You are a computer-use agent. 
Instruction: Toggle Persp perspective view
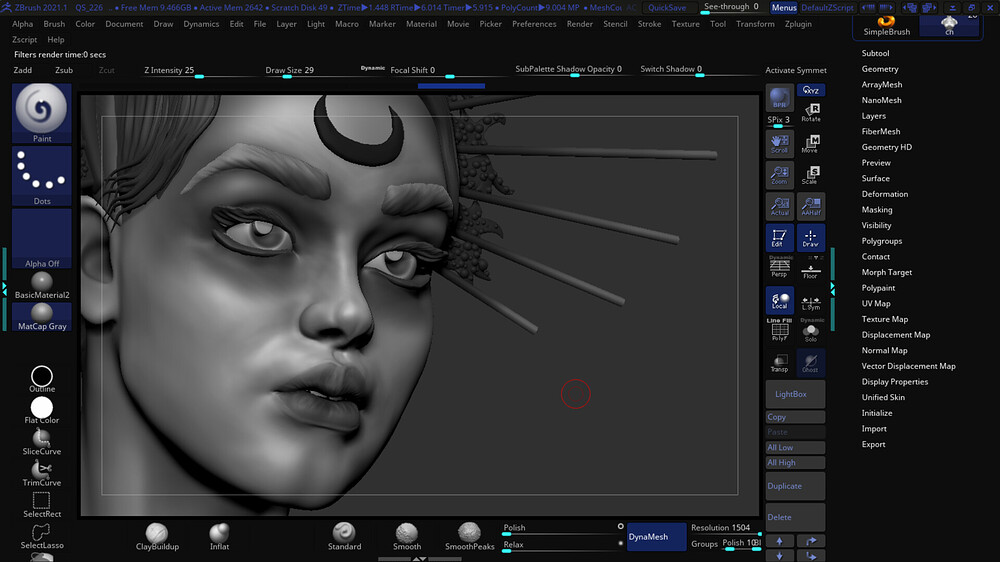point(779,267)
